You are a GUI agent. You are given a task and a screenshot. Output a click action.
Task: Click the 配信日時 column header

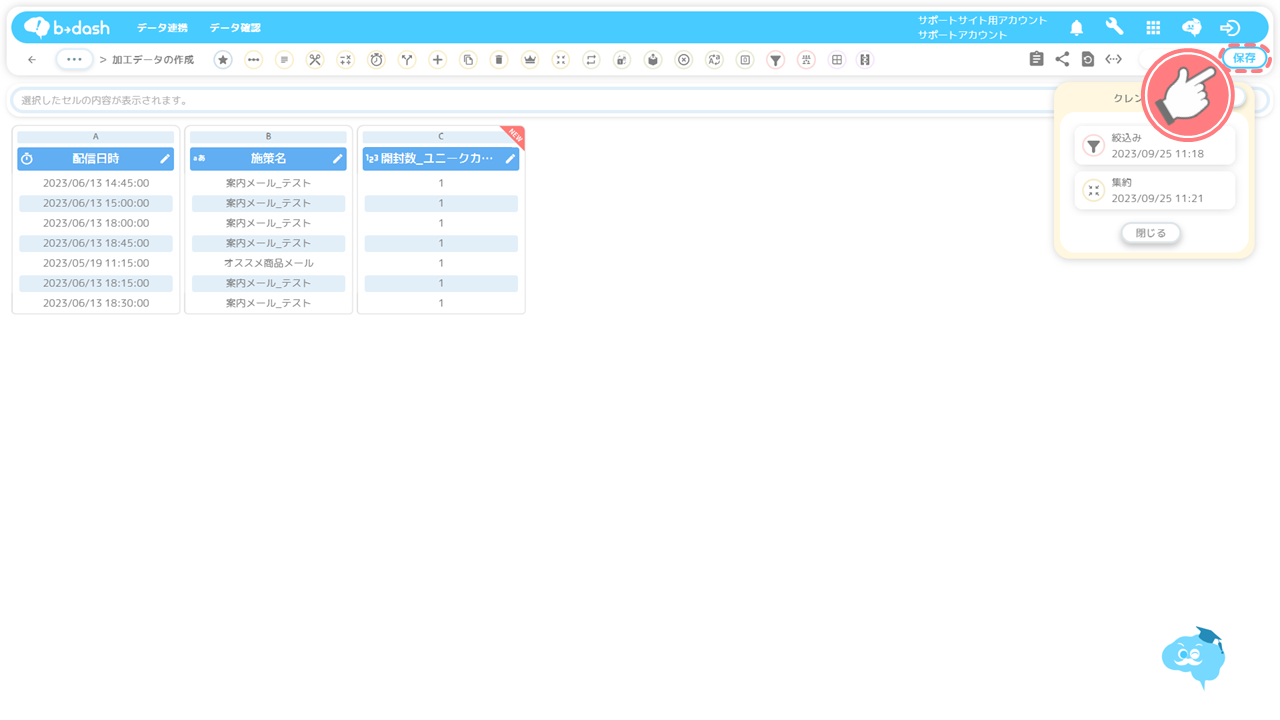(96, 159)
